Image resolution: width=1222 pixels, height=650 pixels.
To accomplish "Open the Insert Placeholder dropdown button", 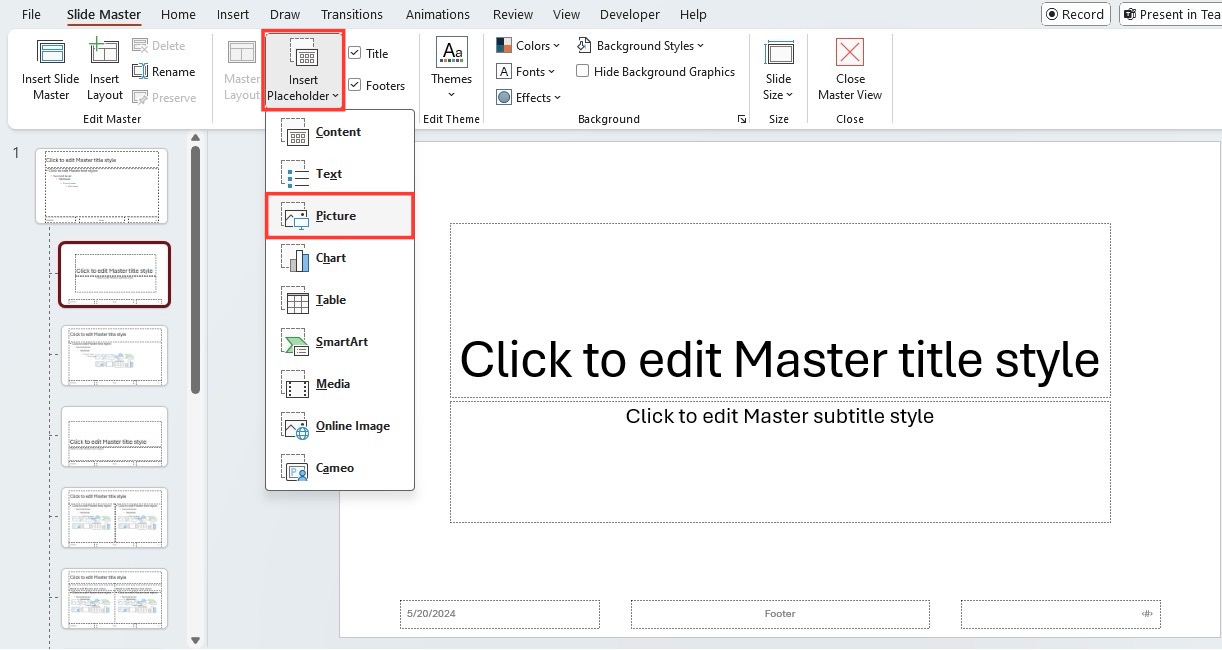I will coord(304,70).
